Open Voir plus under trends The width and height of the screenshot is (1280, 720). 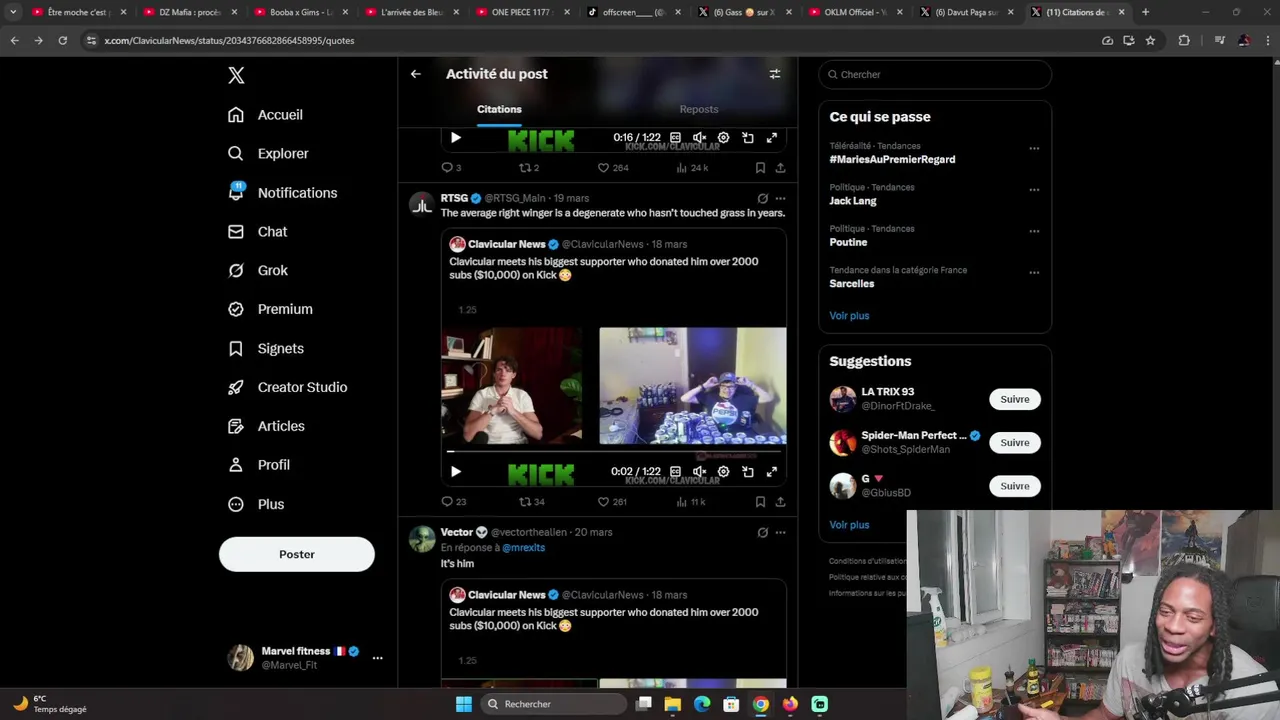[849, 316]
